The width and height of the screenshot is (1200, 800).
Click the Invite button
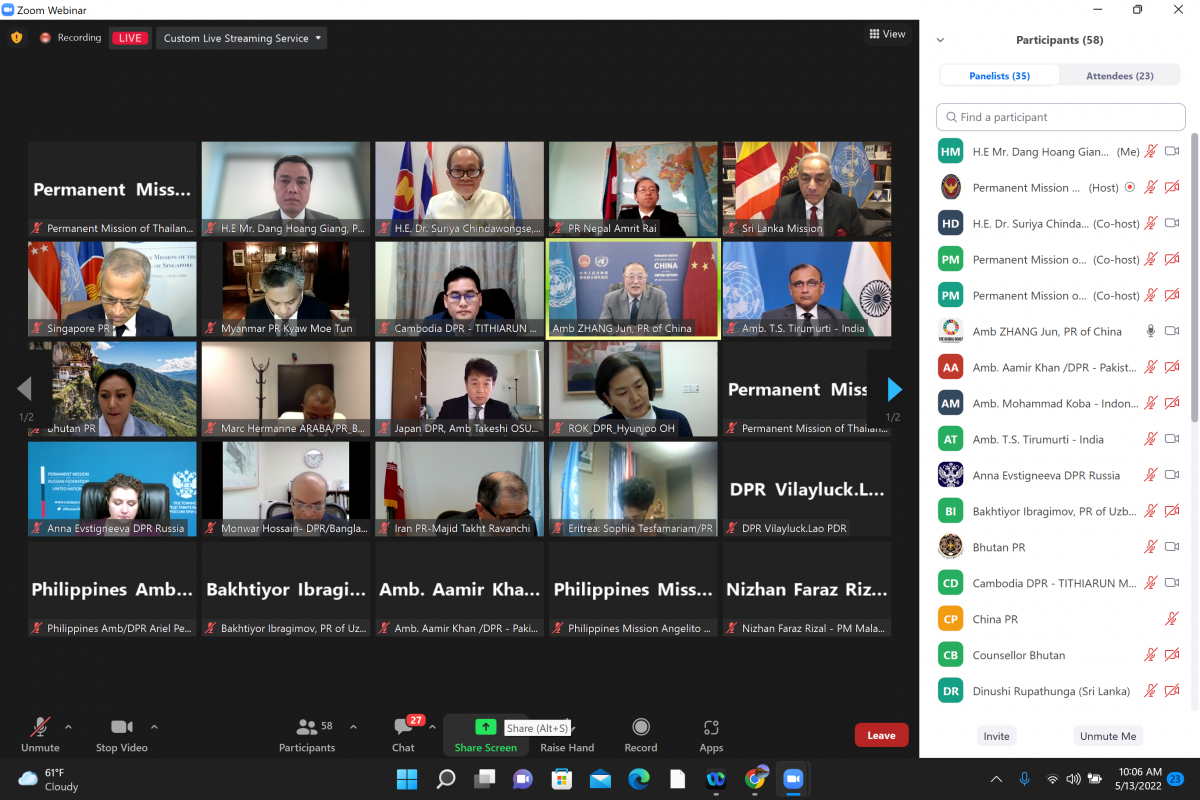pyautogui.click(x=996, y=736)
